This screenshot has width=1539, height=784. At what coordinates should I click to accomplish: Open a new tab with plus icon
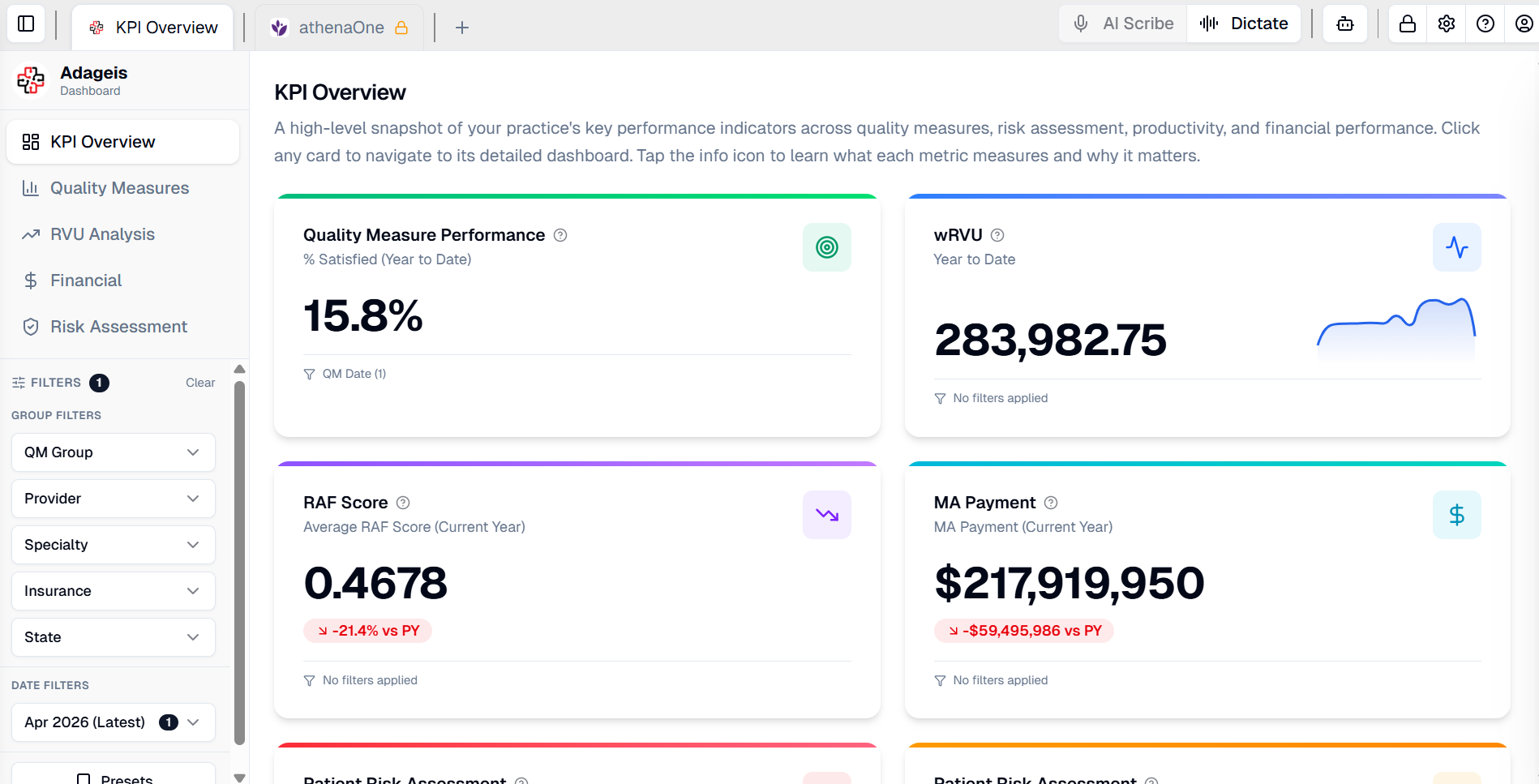pyautogui.click(x=462, y=28)
